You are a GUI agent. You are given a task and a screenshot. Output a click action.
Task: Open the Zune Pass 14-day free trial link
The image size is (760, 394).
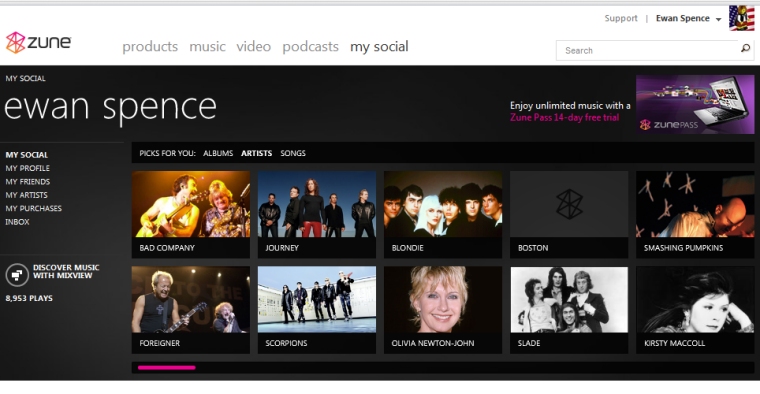coord(564,118)
